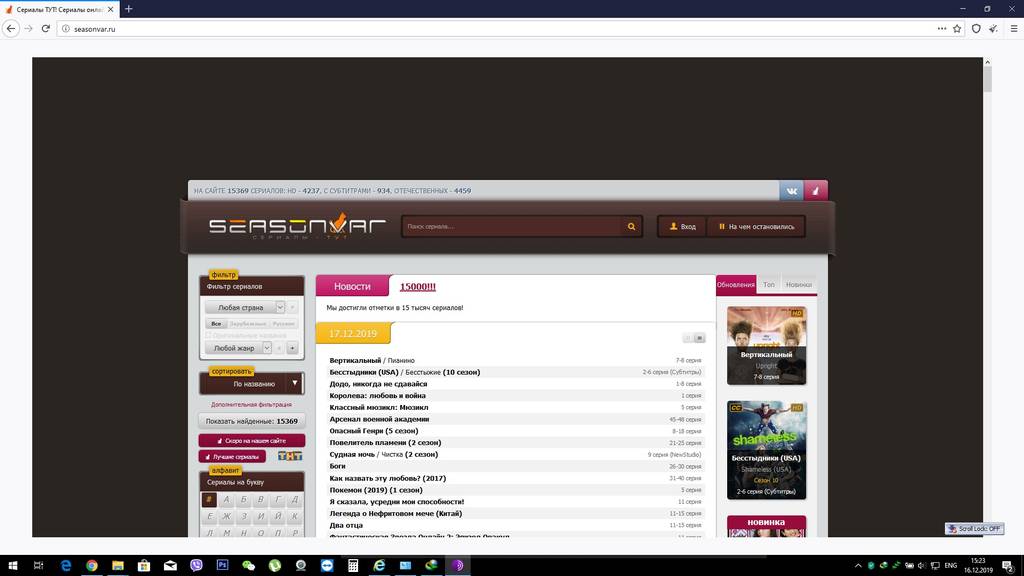Open the Firefox hamburger menu
The width and height of the screenshot is (1024, 576).
(1014, 29)
